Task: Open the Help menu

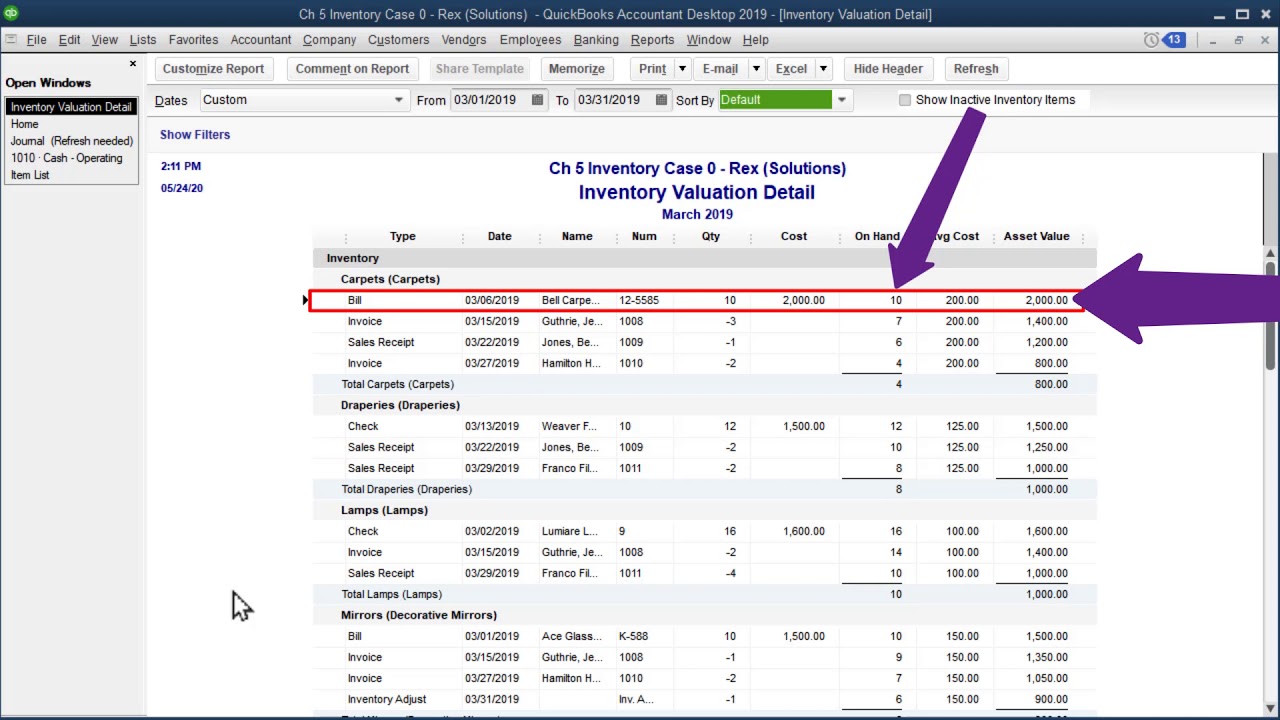Action: pos(756,40)
